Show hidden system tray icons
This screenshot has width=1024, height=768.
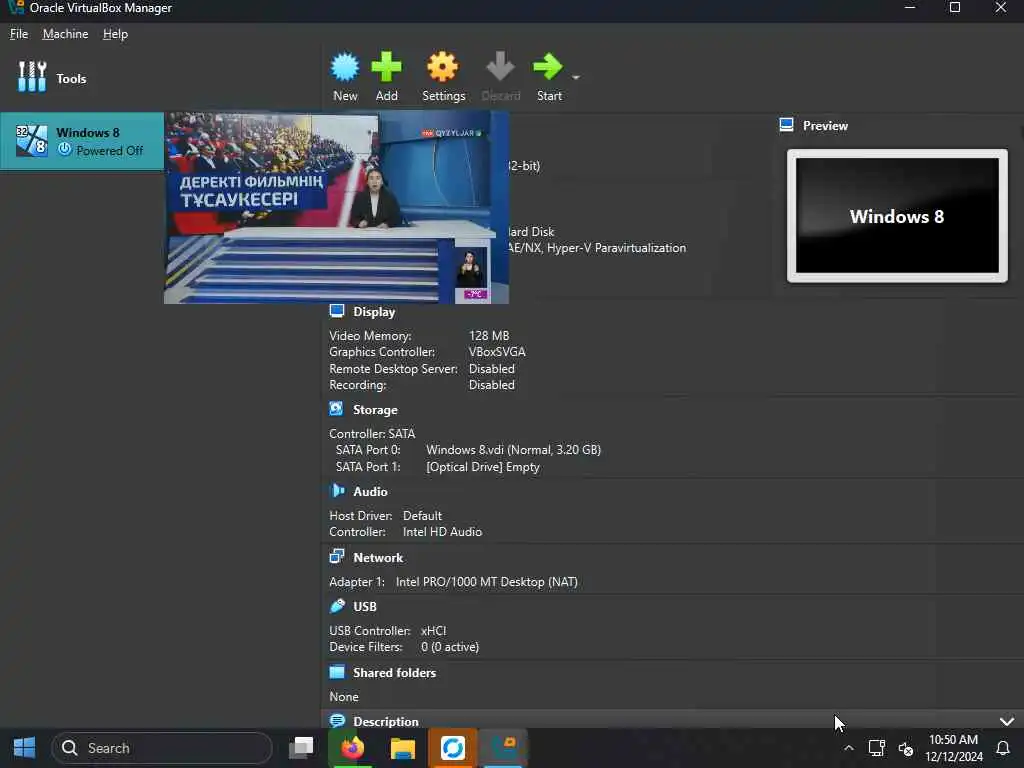point(848,748)
